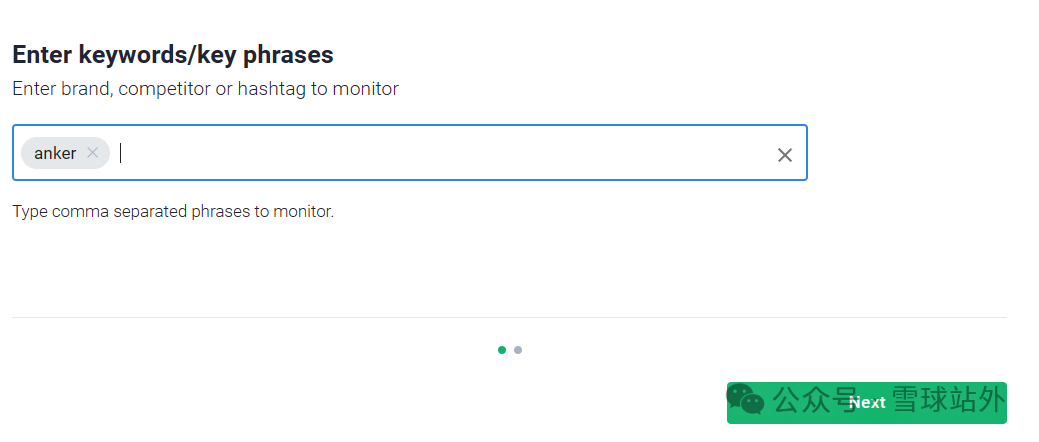
Task: Click the 雪球站外 watermark text
Action: tap(946, 401)
